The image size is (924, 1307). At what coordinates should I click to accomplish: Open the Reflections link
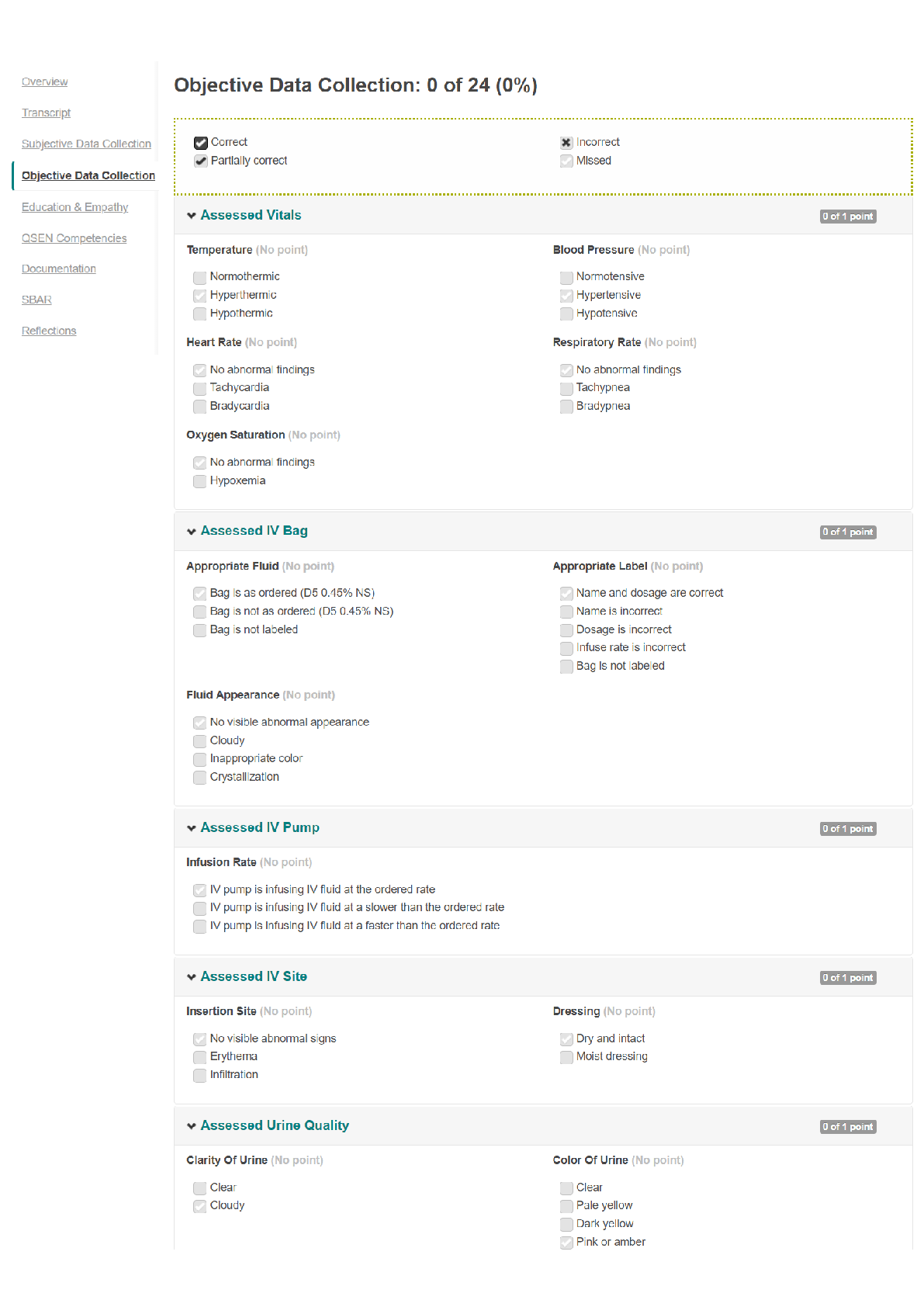49,331
